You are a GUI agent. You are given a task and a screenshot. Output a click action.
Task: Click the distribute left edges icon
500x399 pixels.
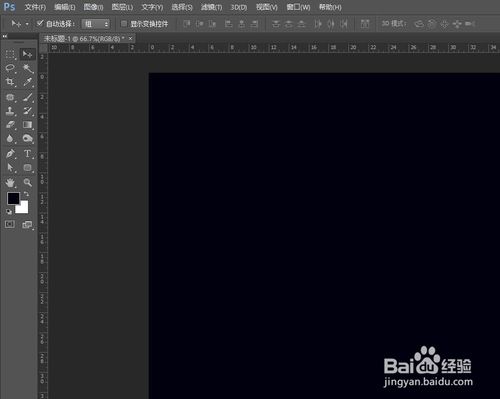(x=318, y=24)
